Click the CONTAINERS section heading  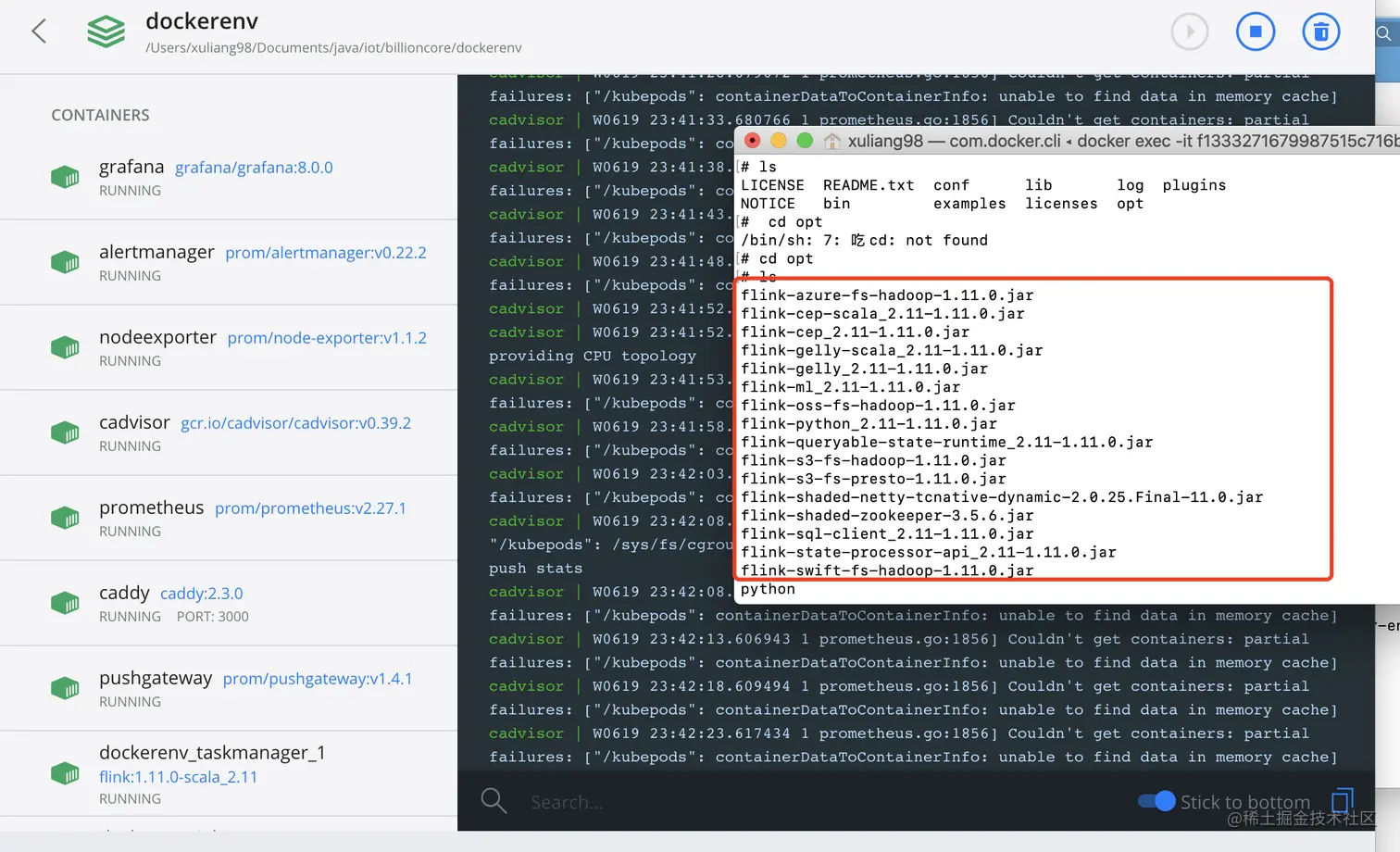click(100, 115)
